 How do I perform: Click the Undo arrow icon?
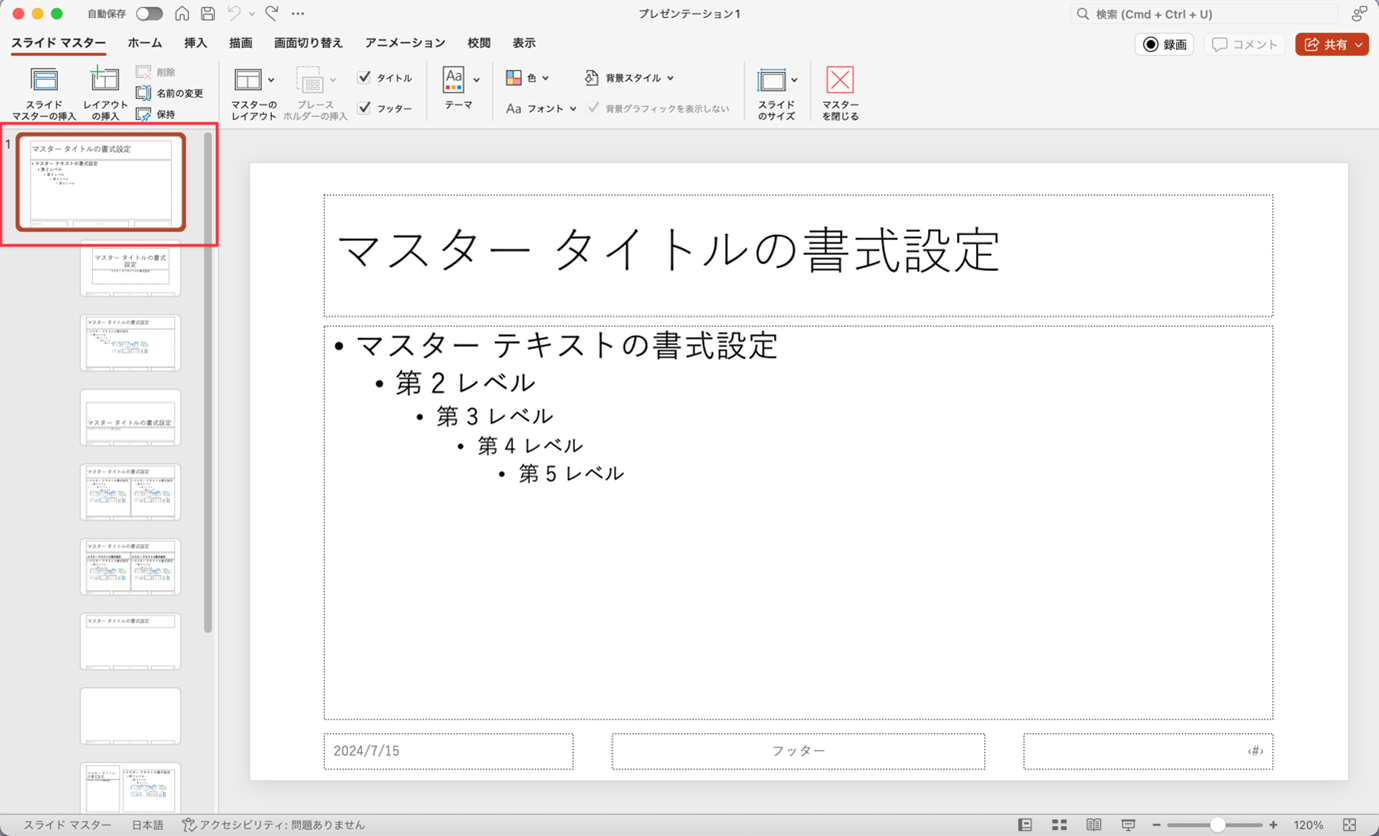234,14
